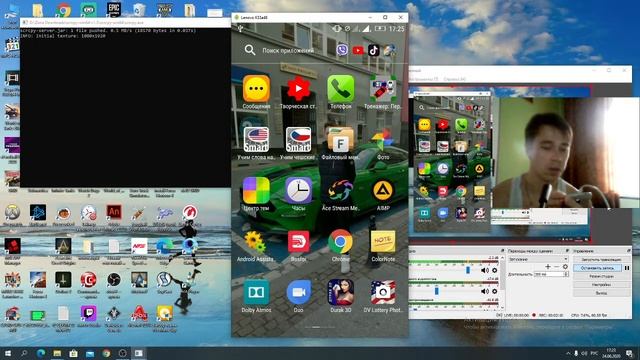
Task: Open YouTube from the phone's top shortcut row
Action: click(x=358, y=50)
